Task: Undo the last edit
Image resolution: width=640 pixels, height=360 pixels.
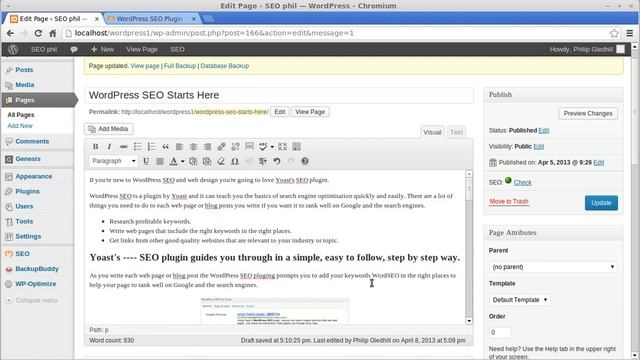Action: click(277, 161)
